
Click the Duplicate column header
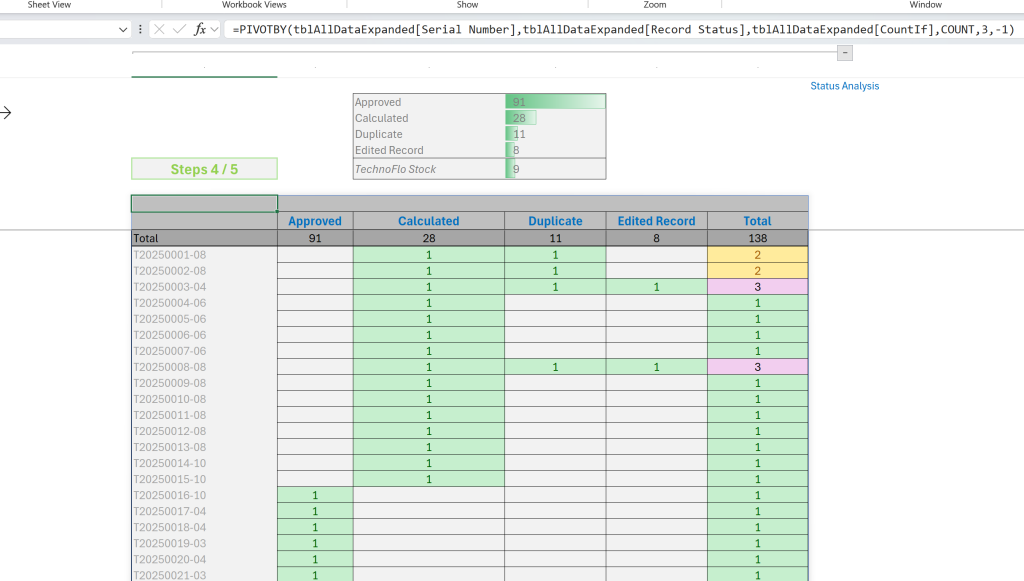click(555, 221)
